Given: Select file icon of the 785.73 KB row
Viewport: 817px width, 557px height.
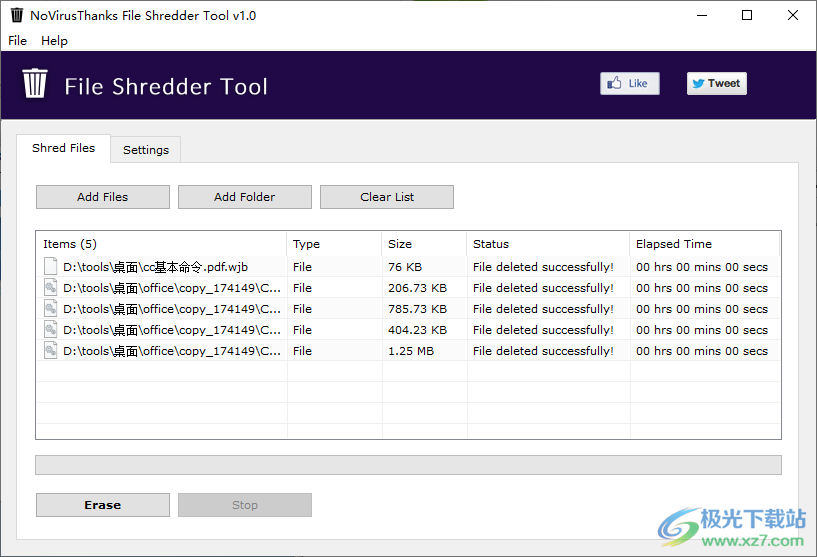Looking at the screenshot, I should [51, 308].
